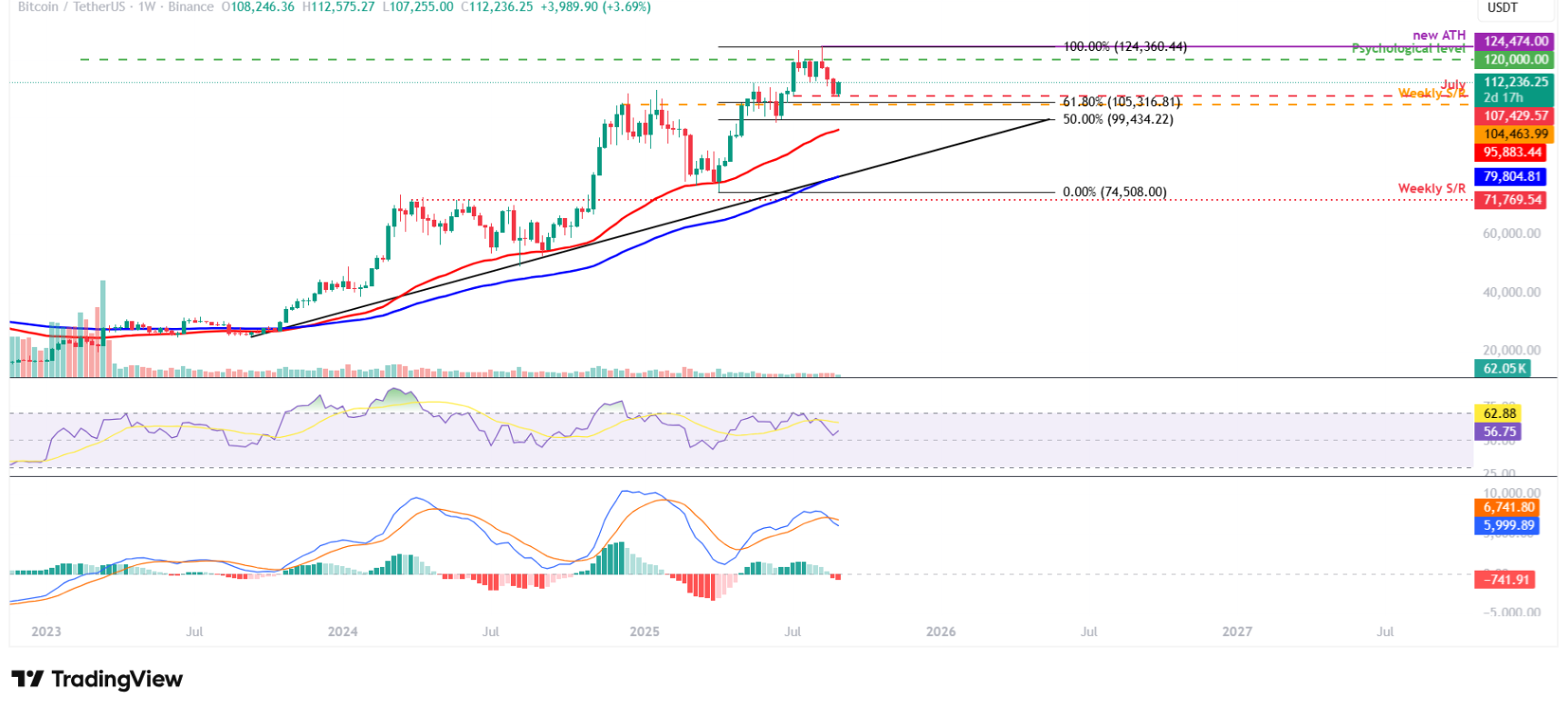Open the USDT currency selector
The image size is (1568, 707).
click(1502, 7)
